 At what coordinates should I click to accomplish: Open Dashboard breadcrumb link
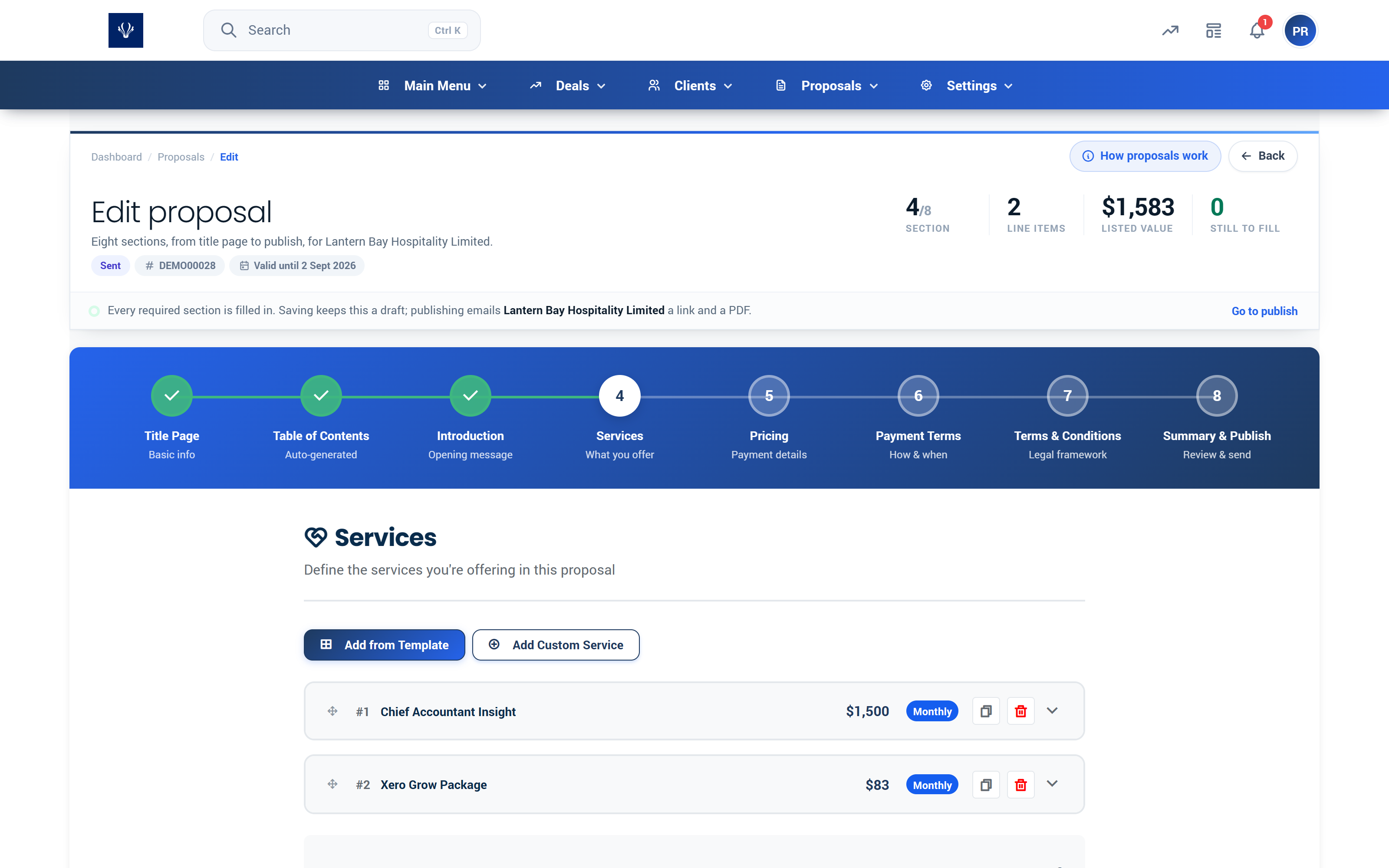click(116, 157)
